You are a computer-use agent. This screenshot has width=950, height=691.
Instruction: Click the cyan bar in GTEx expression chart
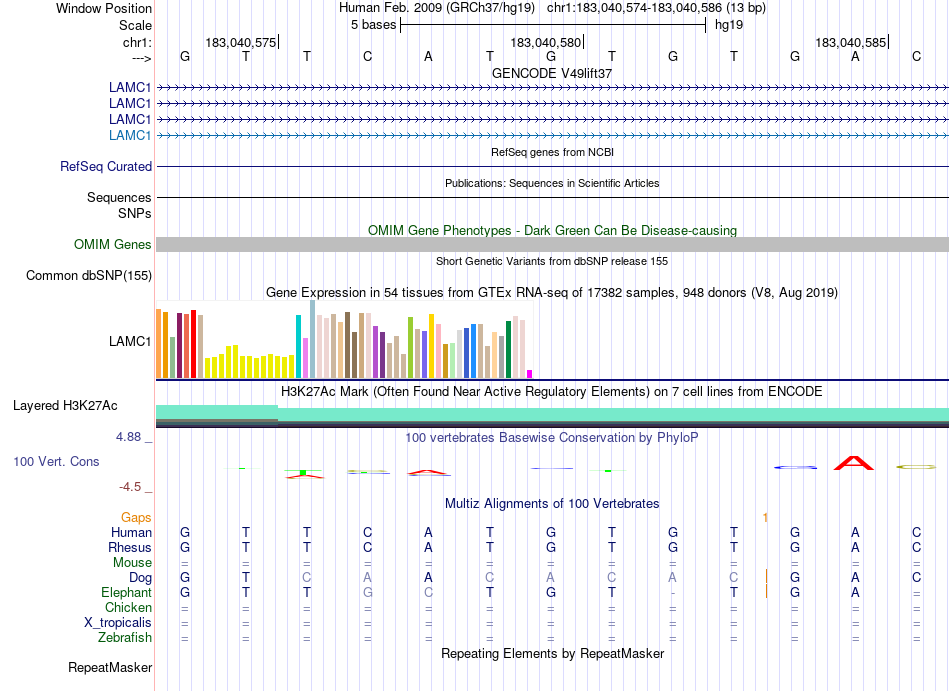(x=298, y=346)
